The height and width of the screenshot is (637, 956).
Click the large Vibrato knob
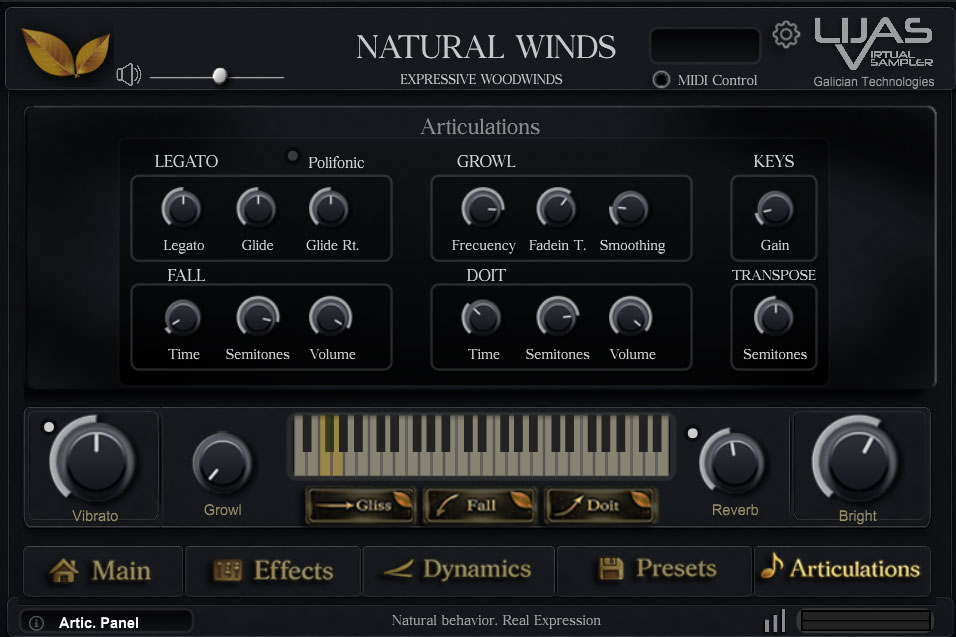click(95, 461)
